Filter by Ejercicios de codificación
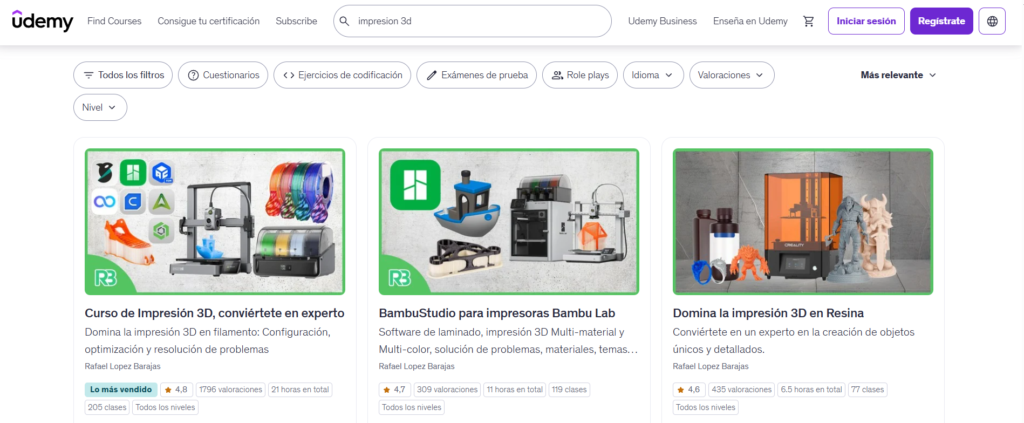The image size is (1024, 423). click(342, 75)
